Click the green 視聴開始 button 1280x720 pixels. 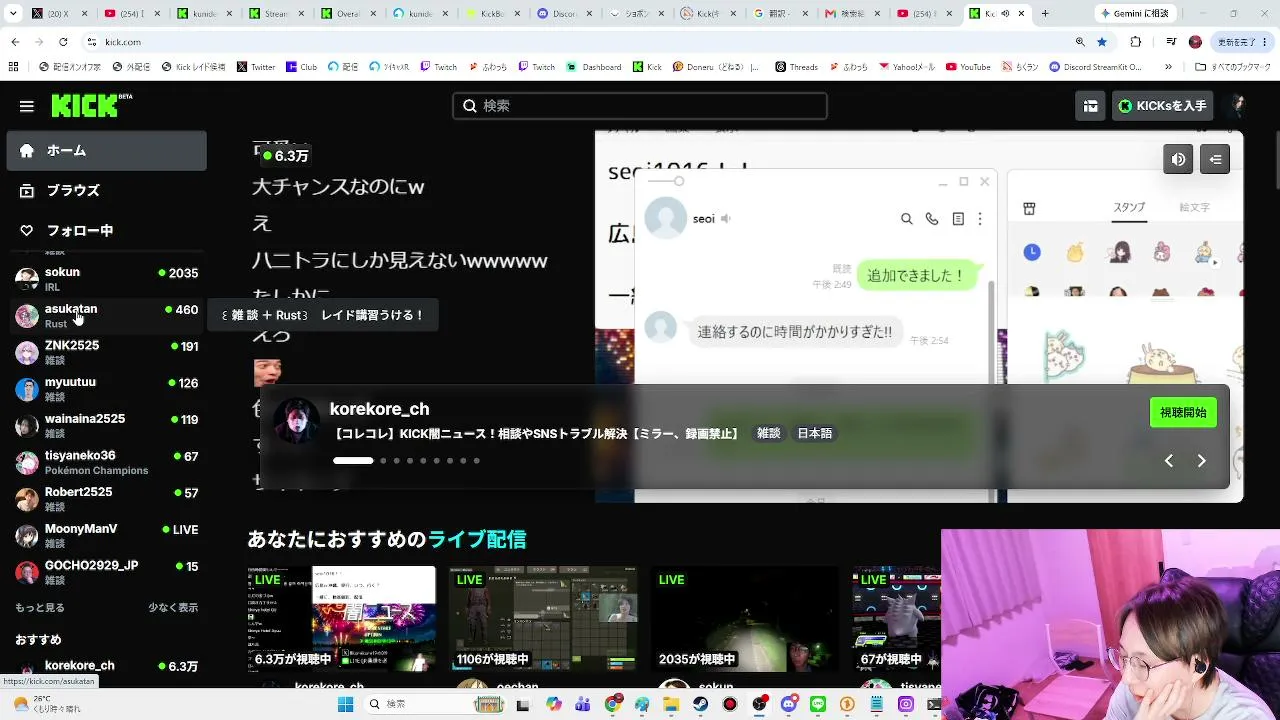click(1183, 412)
